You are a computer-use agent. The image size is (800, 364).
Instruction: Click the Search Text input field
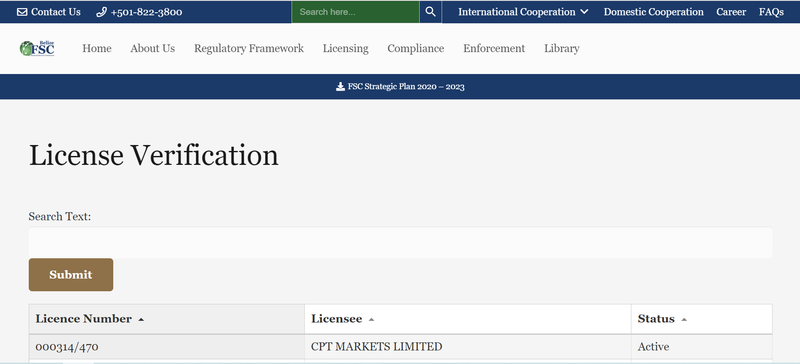(x=401, y=242)
